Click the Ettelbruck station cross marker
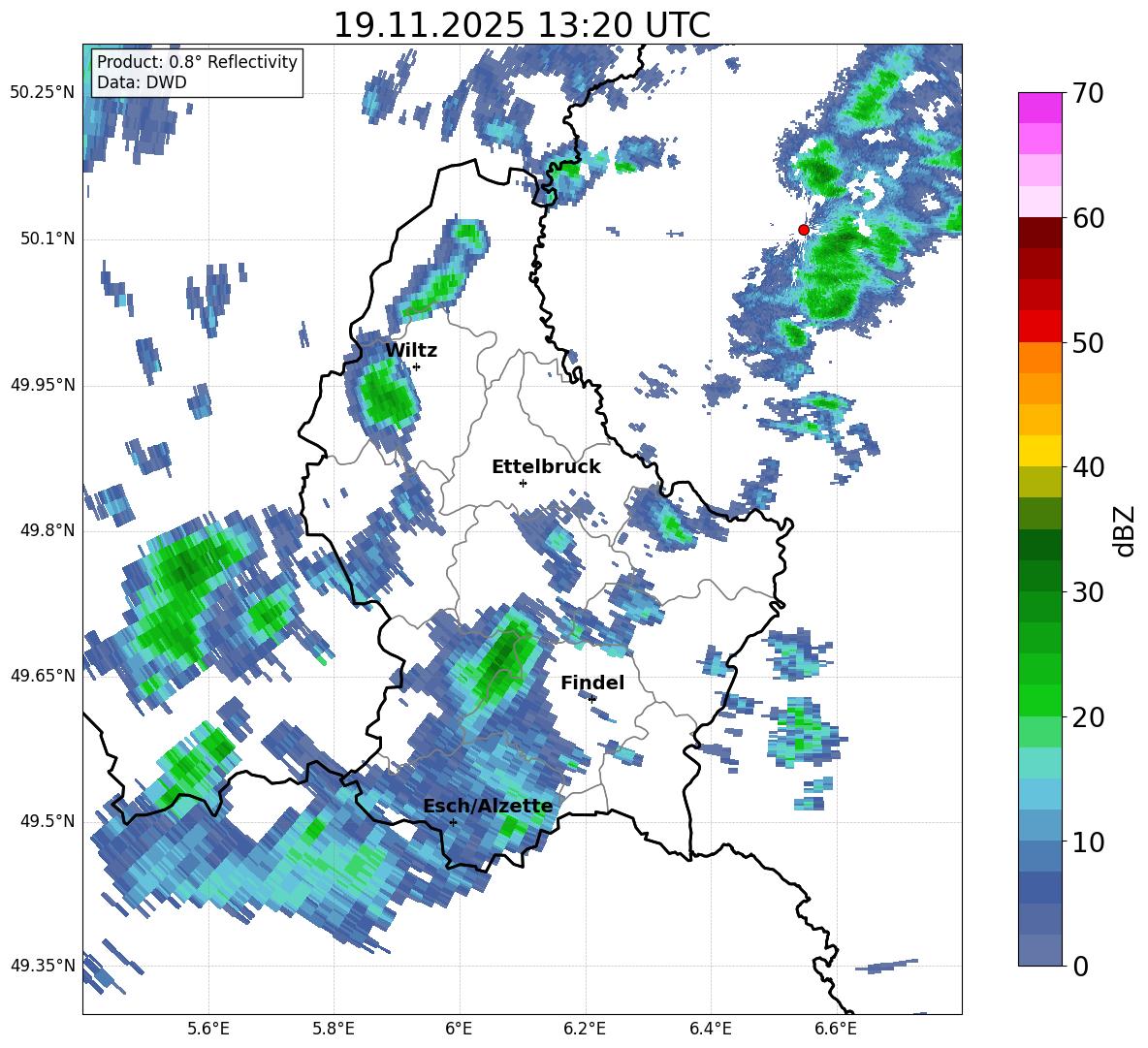The width and height of the screenshot is (1148, 1048). click(x=523, y=483)
